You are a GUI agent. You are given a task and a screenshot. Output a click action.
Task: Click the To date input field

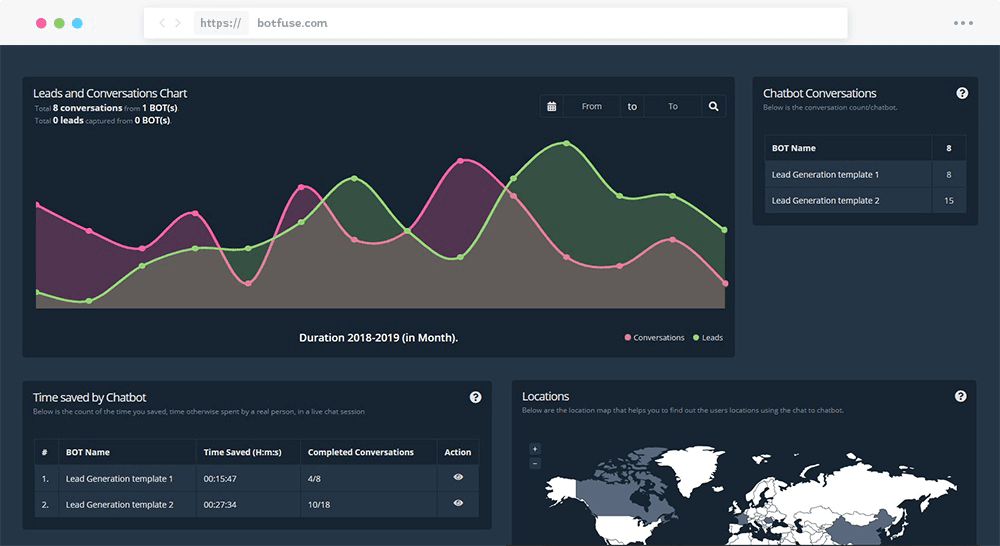click(672, 106)
